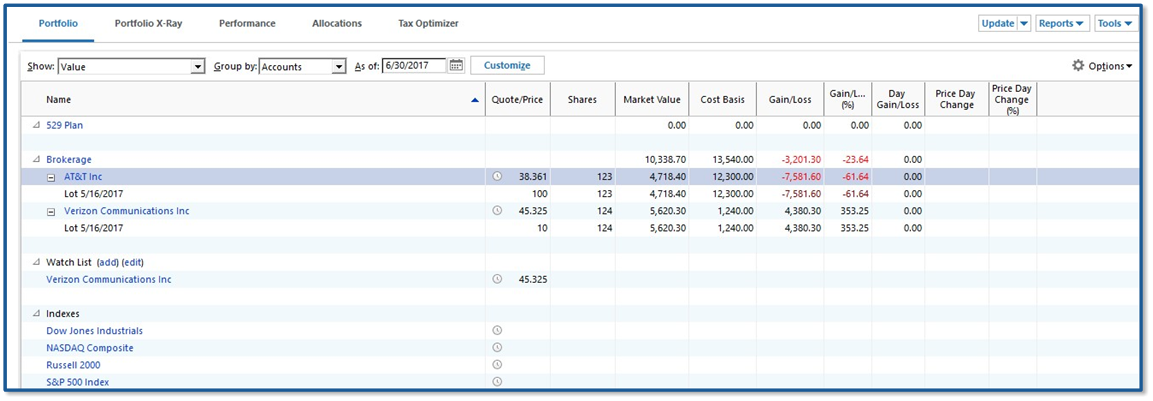Click the Options gear icon

click(1078, 66)
